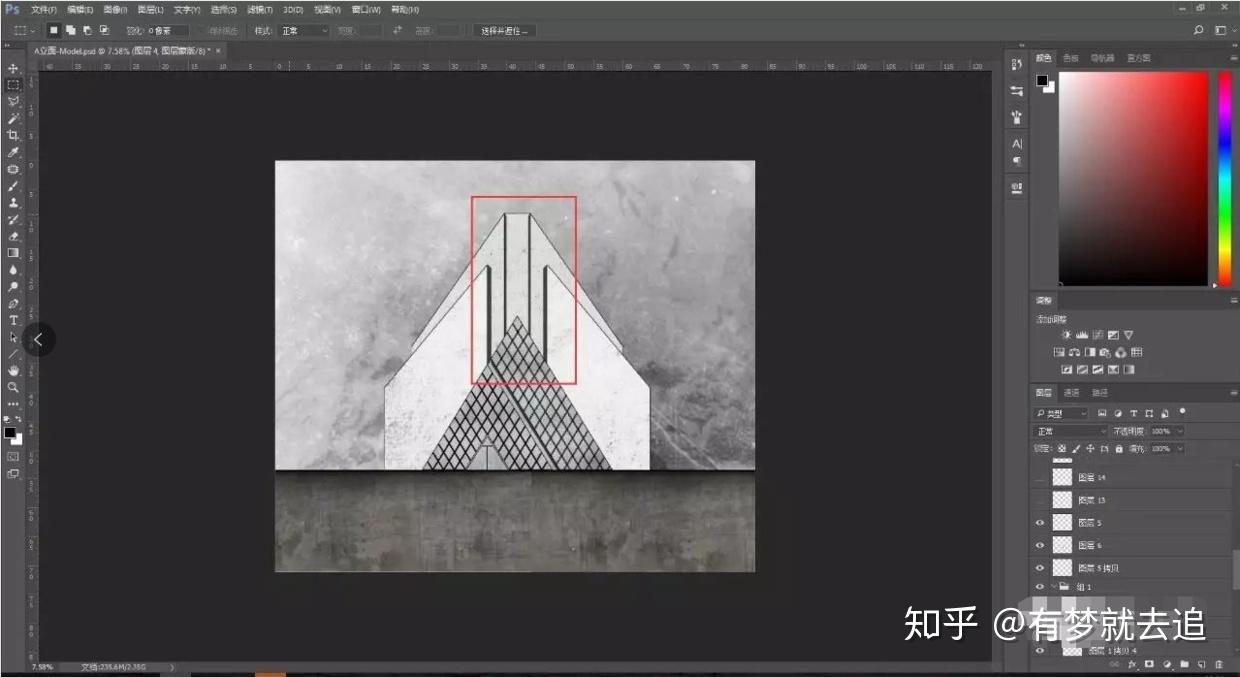1240x677 pixels.
Task: Show hidden layer 图层 13
Action: point(1040,500)
